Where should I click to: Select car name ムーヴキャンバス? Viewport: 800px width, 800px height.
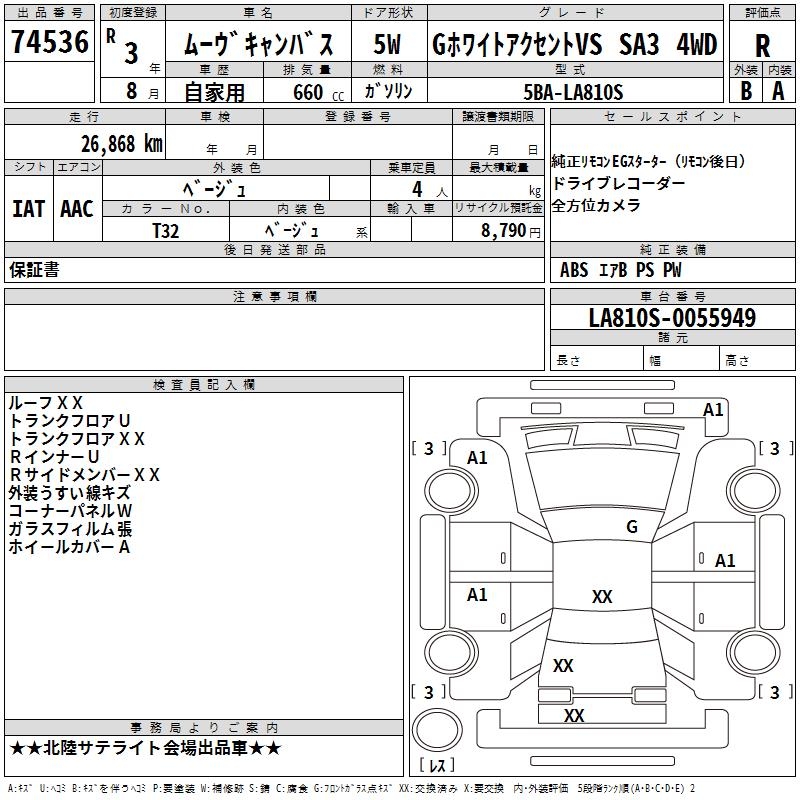(258, 44)
